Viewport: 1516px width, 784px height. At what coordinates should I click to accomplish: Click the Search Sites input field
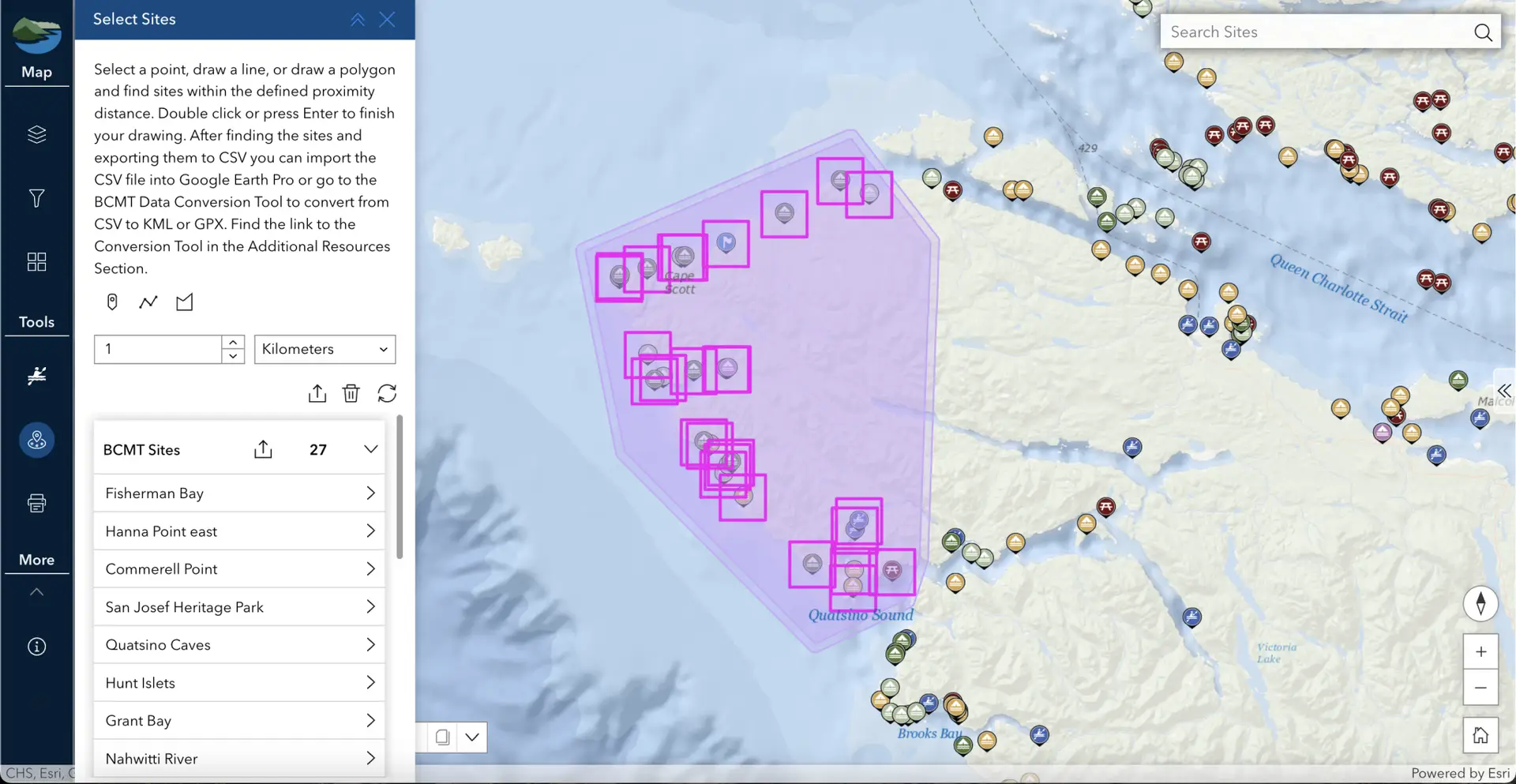click(1315, 32)
